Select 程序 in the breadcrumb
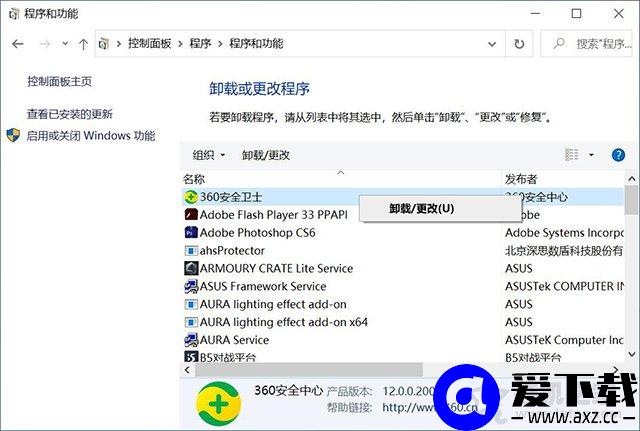This screenshot has width=640, height=431. pos(200,43)
